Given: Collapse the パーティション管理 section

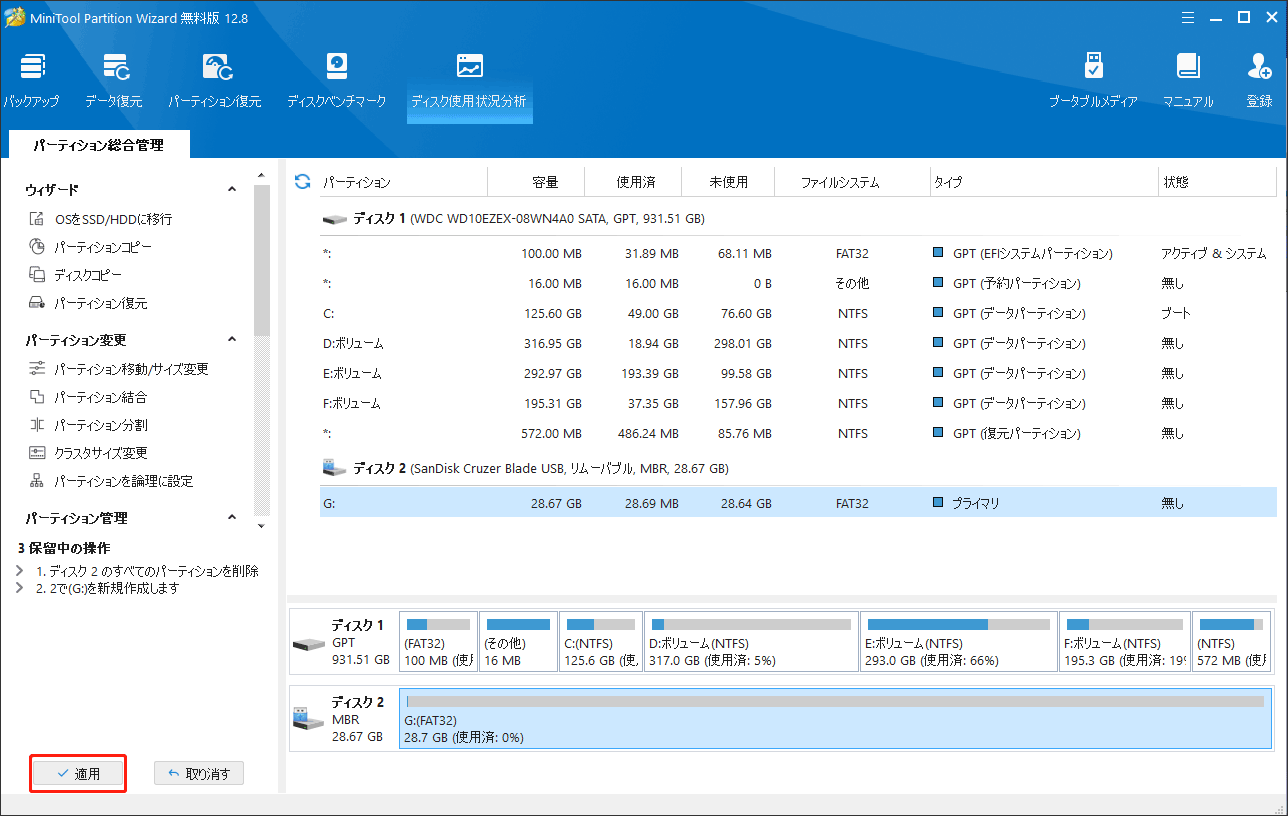Looking at the screenshot, I should [232, 518].
